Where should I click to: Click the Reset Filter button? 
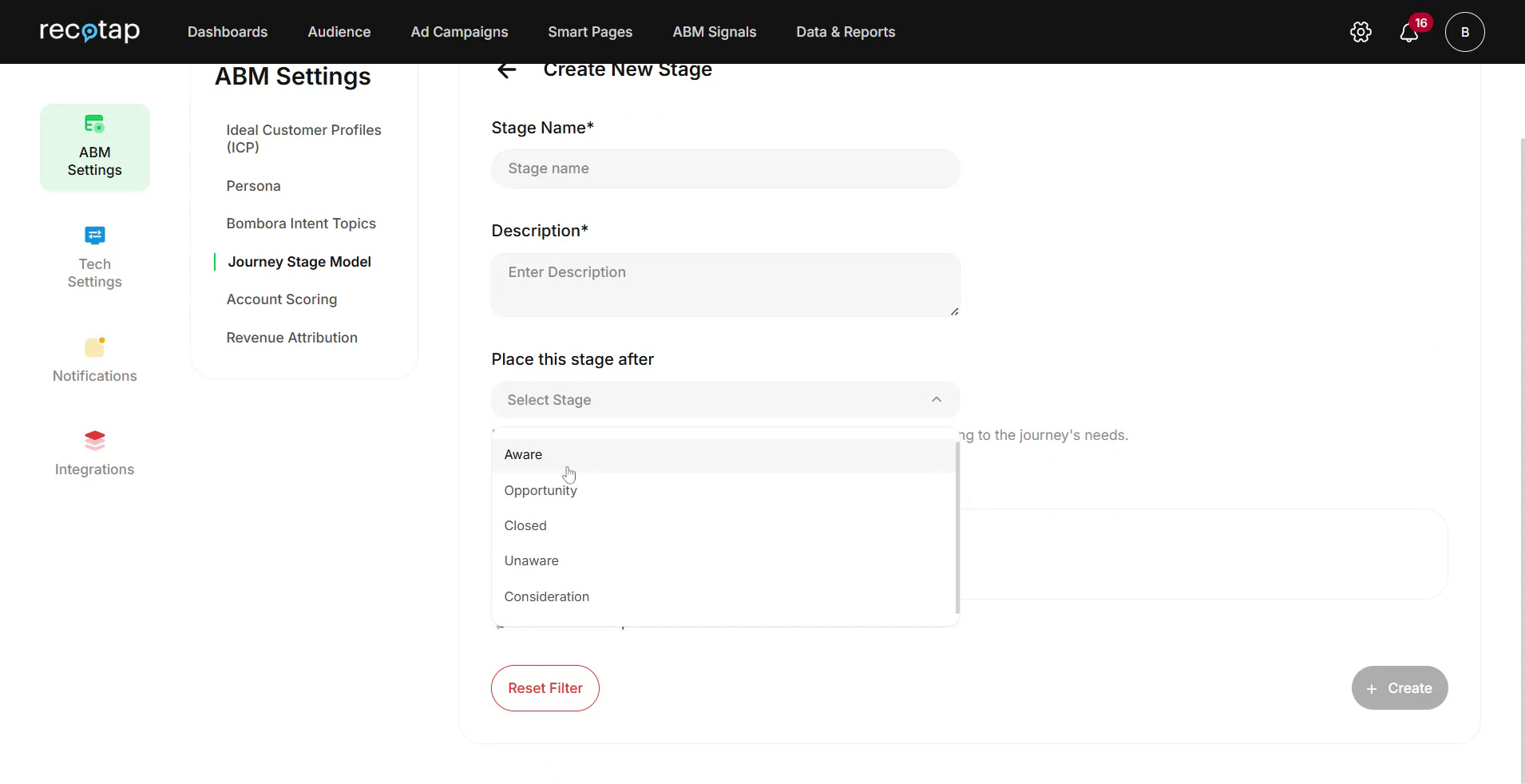coord(545,687)
